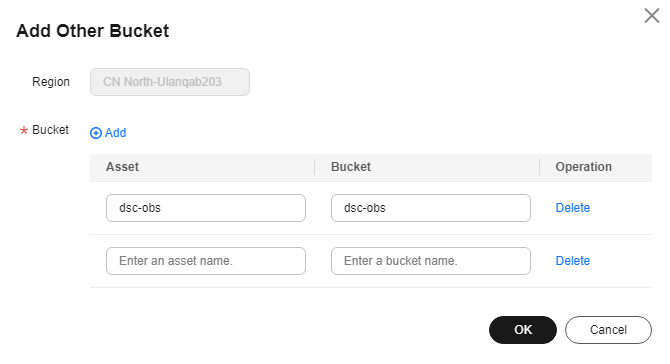Click the required Bucket field label
The image size is (670, 364).
coord(50,130)
